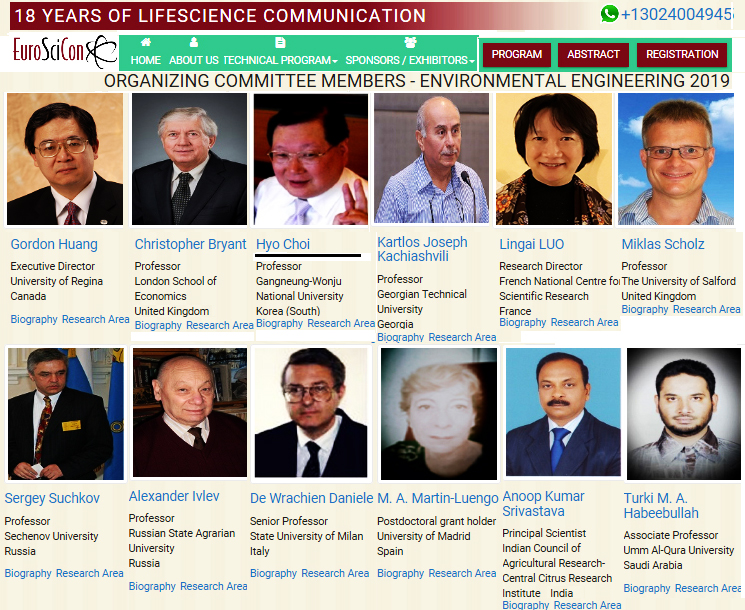The height and width of the screenshot is (610, 745).
Task: Open the Home menu item
Action: [145, 60]
